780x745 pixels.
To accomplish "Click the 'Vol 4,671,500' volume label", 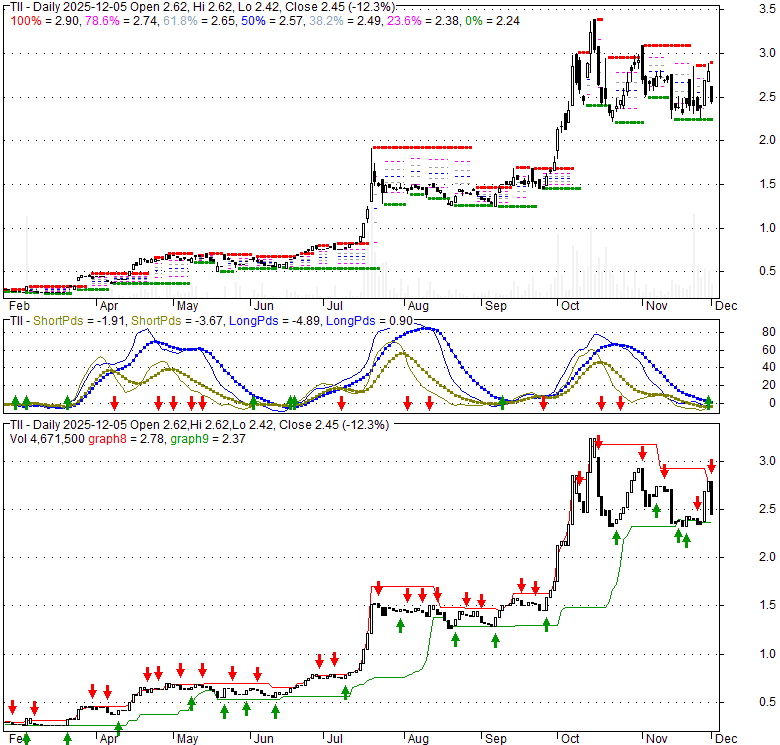I will (47, 439).
